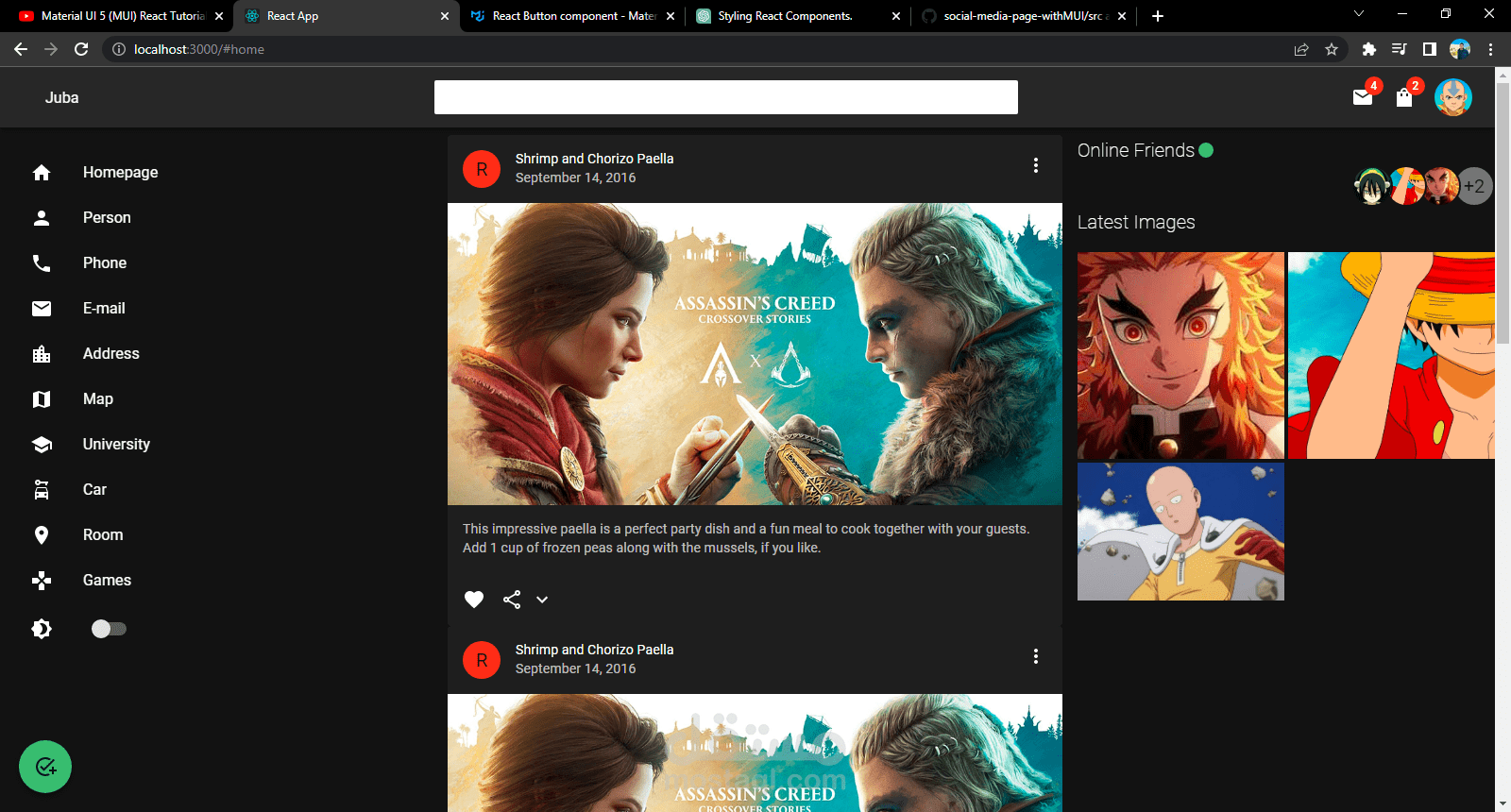Expand the first post's chevron details
The width and height of the screenshot is (1511, 812).
click(542, 600)
